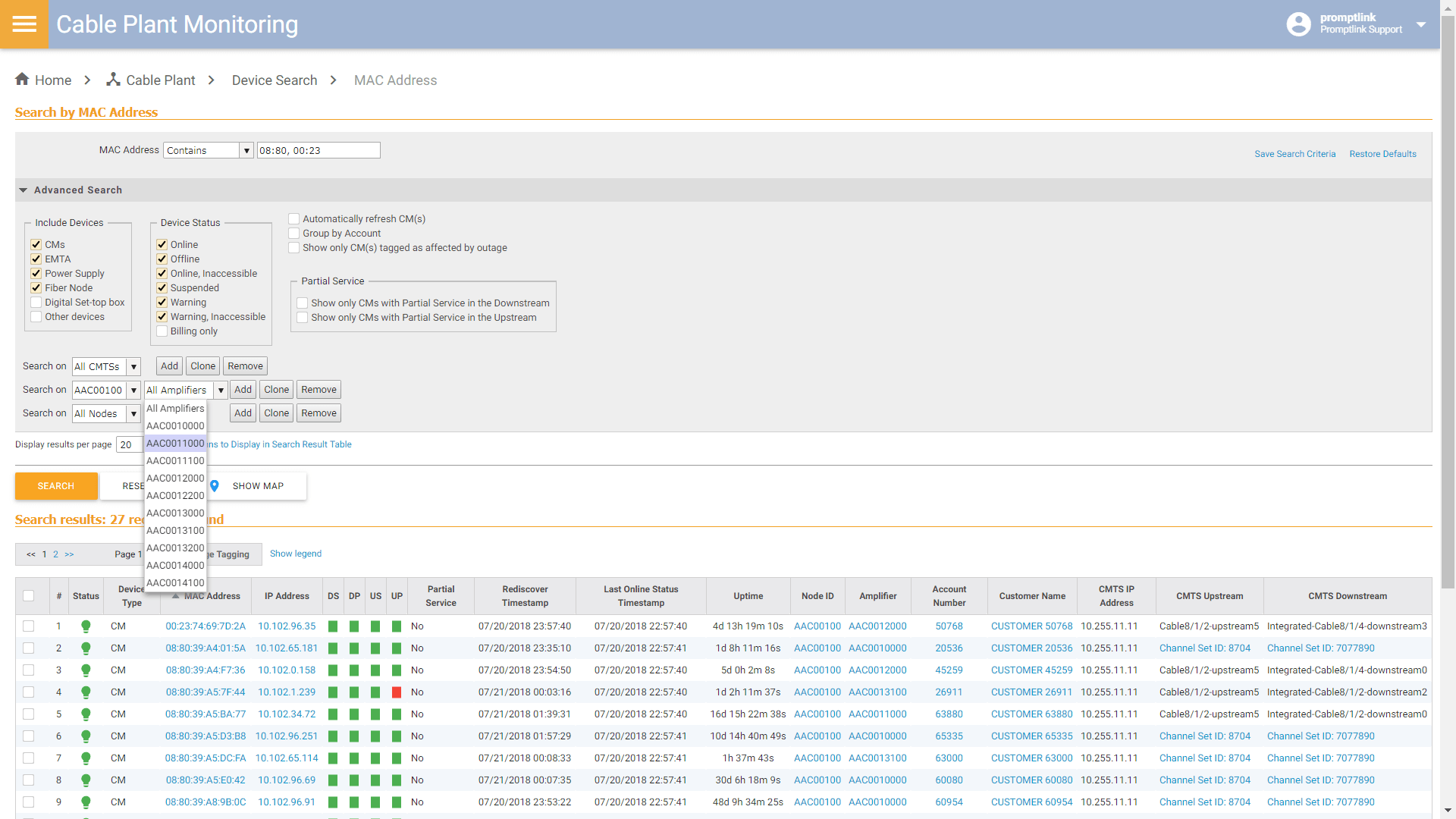The image size is (1456, 819).
Task: Uncheck the Suspended status checkbox
Action: pos(162,287)
